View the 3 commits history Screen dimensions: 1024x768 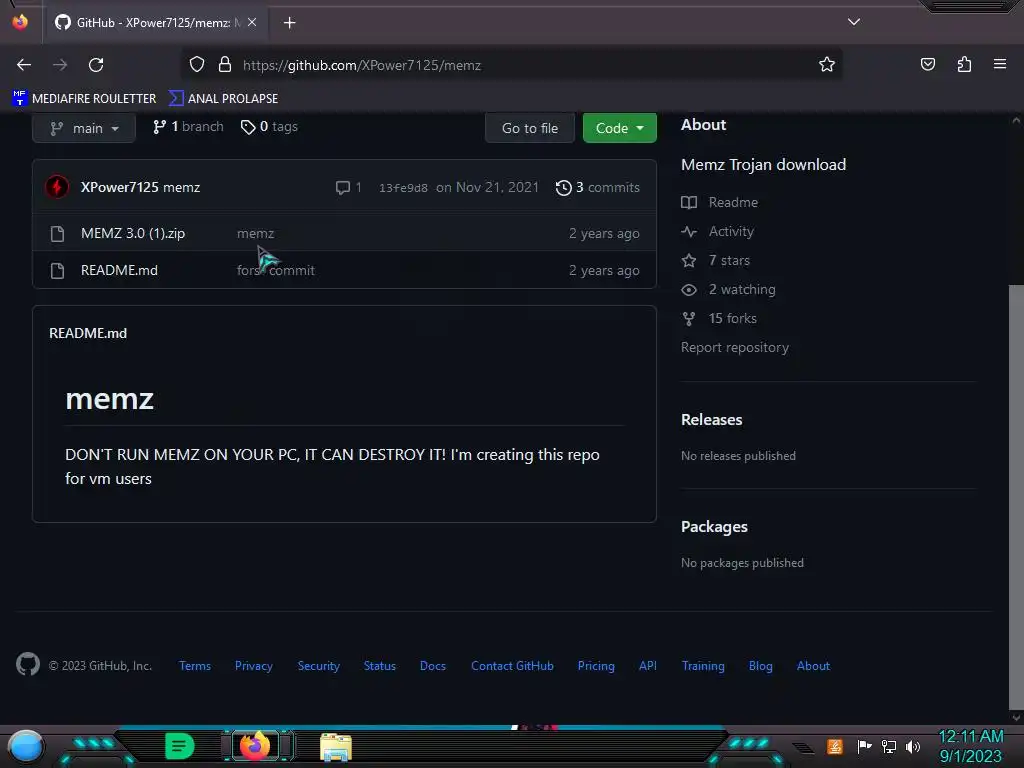(x=598, y=187)
